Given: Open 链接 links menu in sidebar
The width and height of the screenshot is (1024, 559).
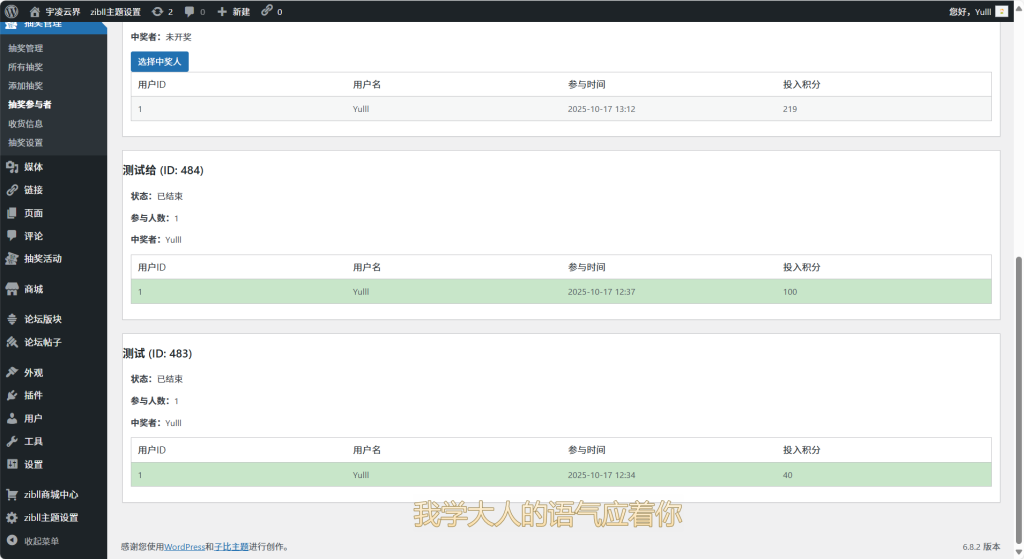Looking at the screenshot, I should tap(33, 190).
